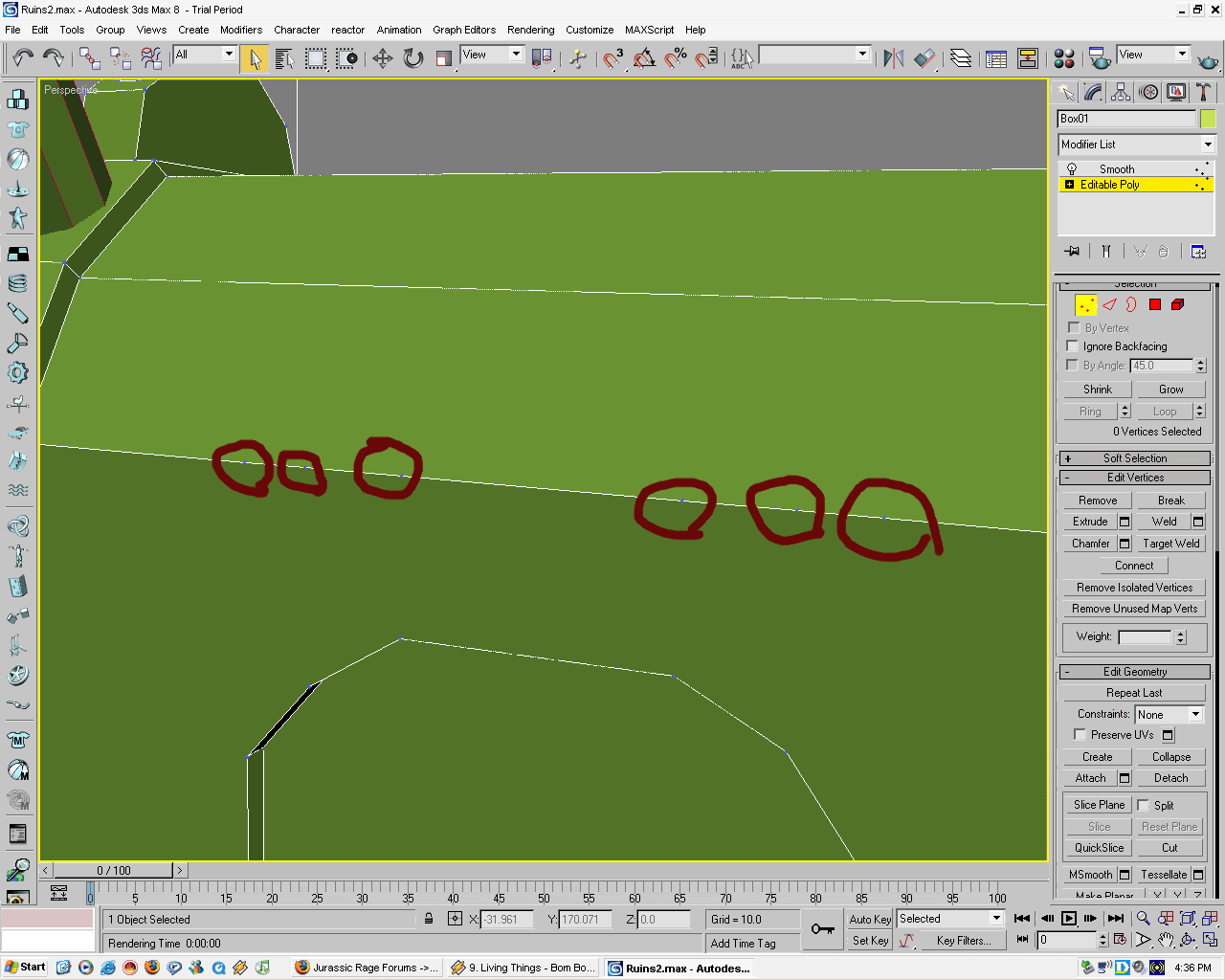Open the key filter Selected dropdown
The image size is (1225, 980).
949,919
